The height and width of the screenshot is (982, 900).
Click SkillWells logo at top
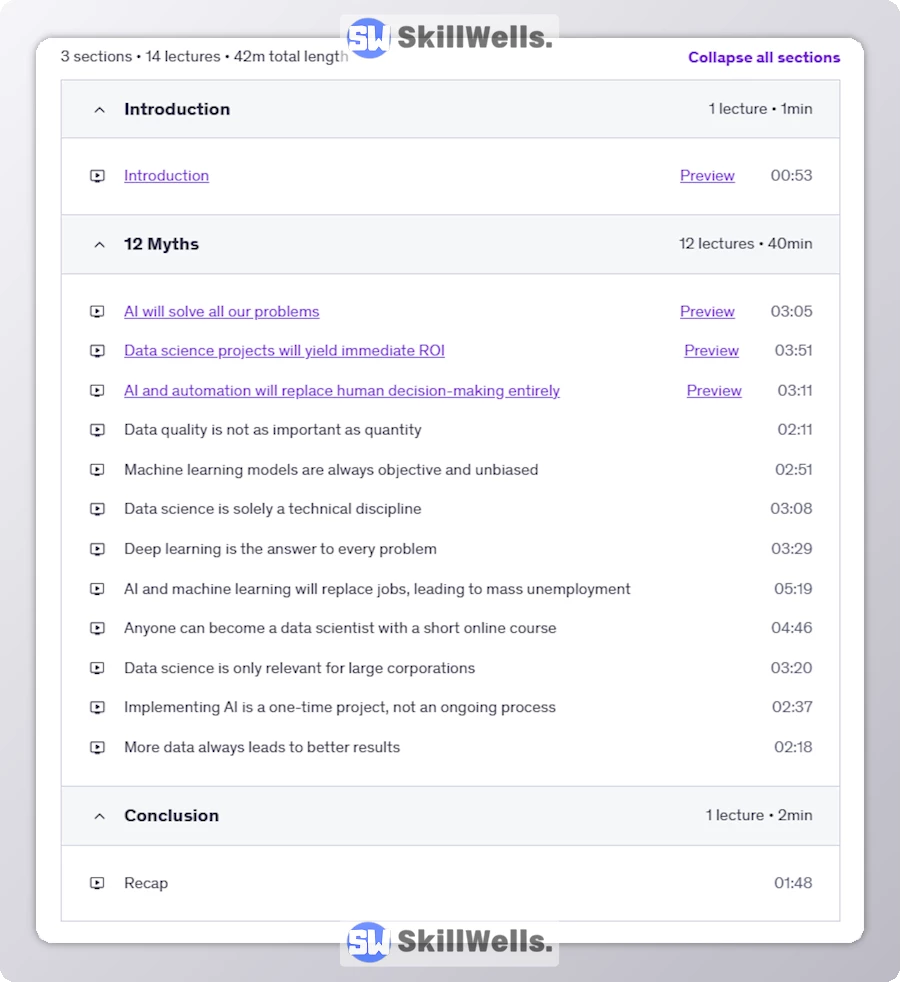[x=449, y=38]
